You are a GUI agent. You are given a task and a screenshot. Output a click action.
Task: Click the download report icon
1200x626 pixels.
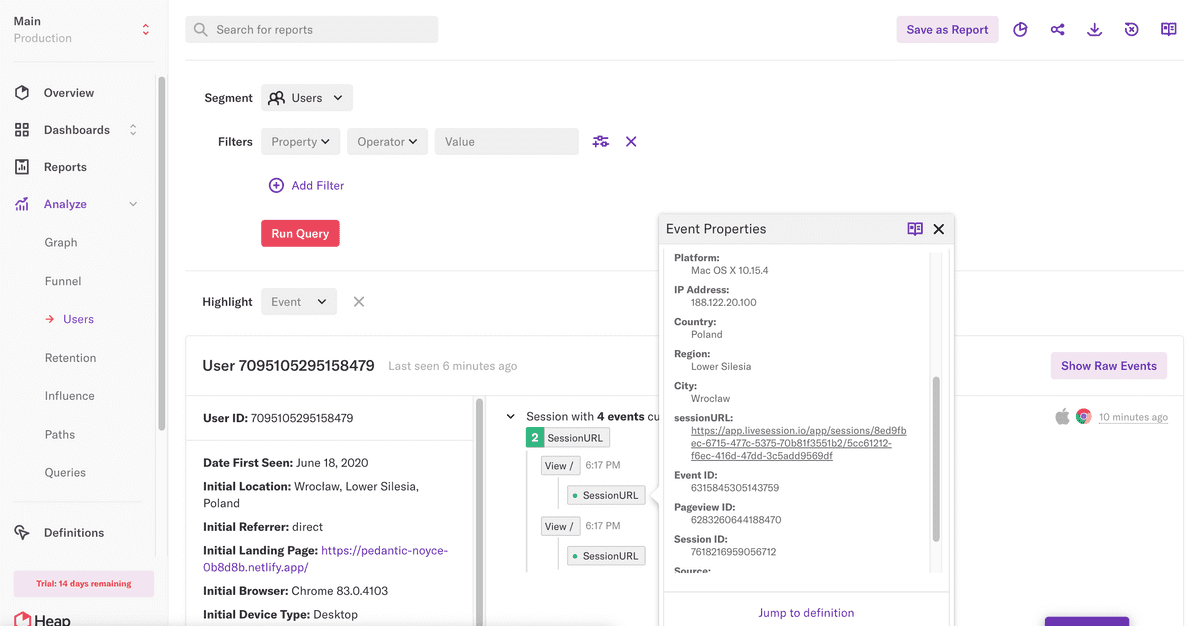[1094, 29]
